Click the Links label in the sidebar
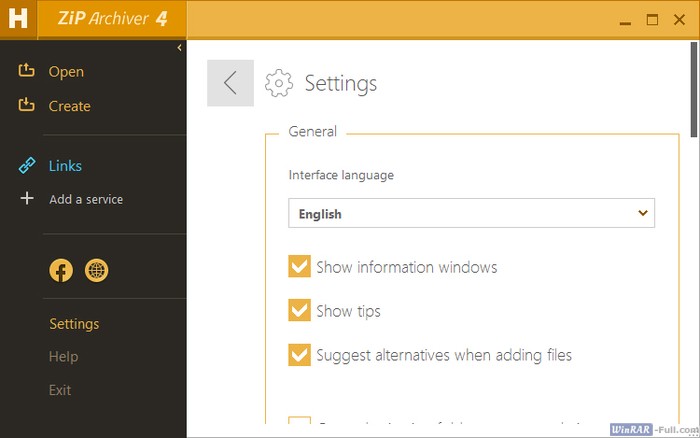Image resolution: width=700 pixels, height=438 pixels. point(65,166)
